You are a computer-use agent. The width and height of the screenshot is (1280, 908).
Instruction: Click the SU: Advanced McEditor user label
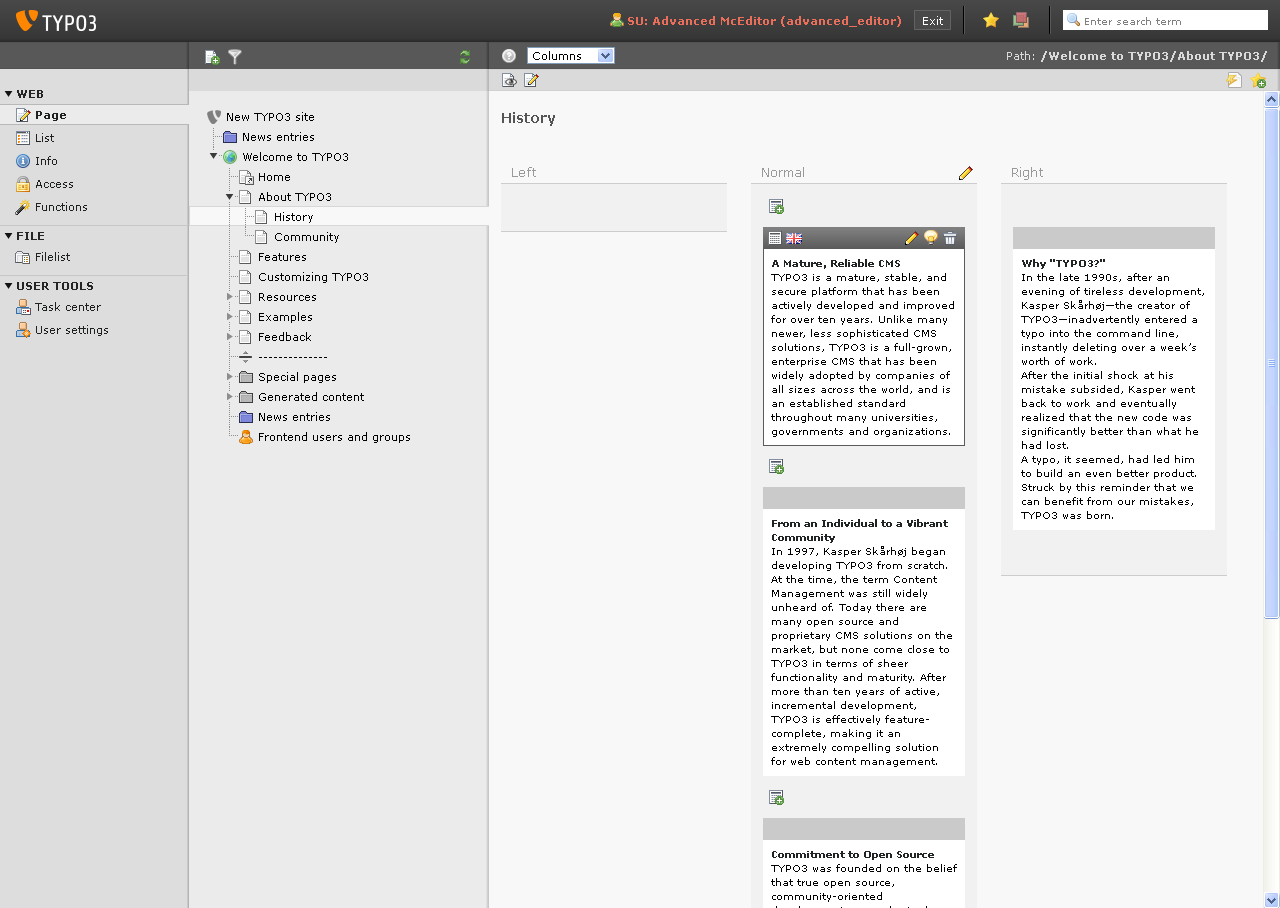(764, 21)
